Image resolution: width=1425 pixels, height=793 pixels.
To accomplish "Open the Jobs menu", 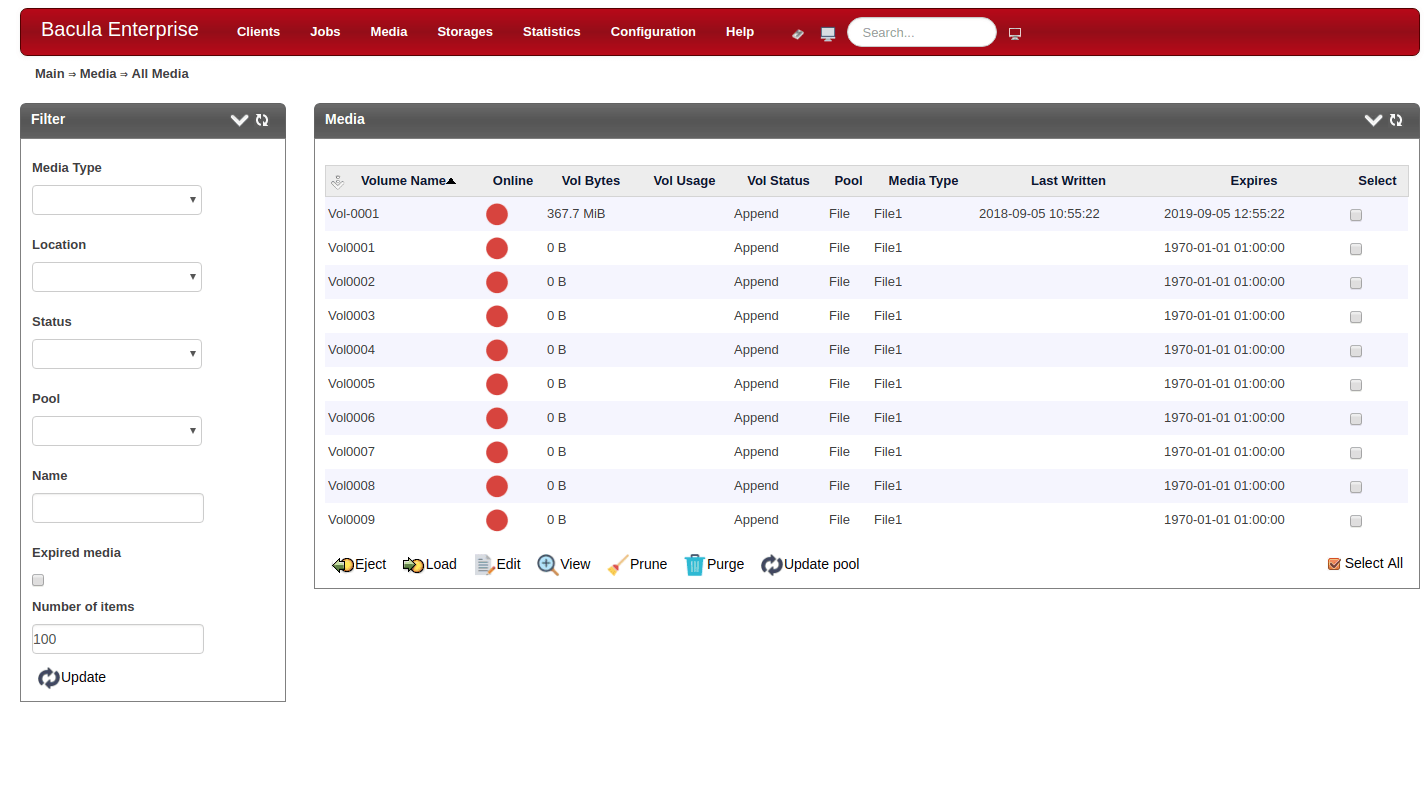I will pos(325,32).
